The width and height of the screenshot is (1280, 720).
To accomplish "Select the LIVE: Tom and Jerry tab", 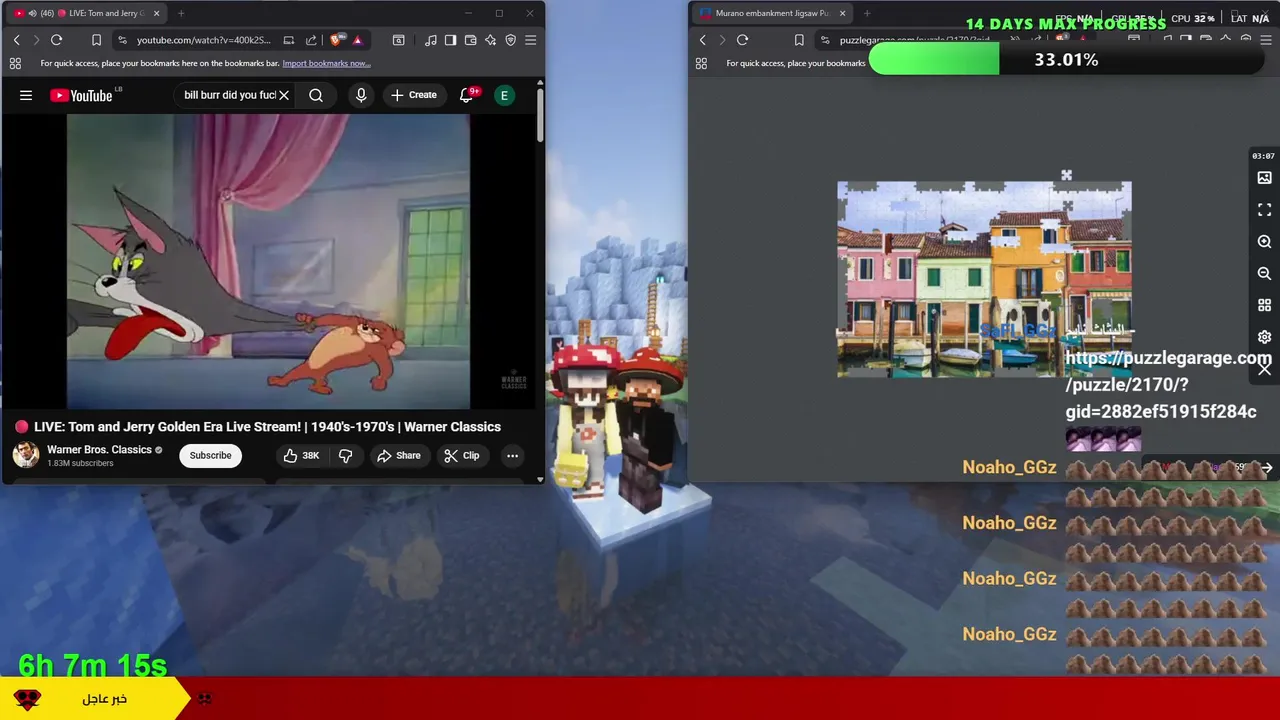I will coord(88,13).
